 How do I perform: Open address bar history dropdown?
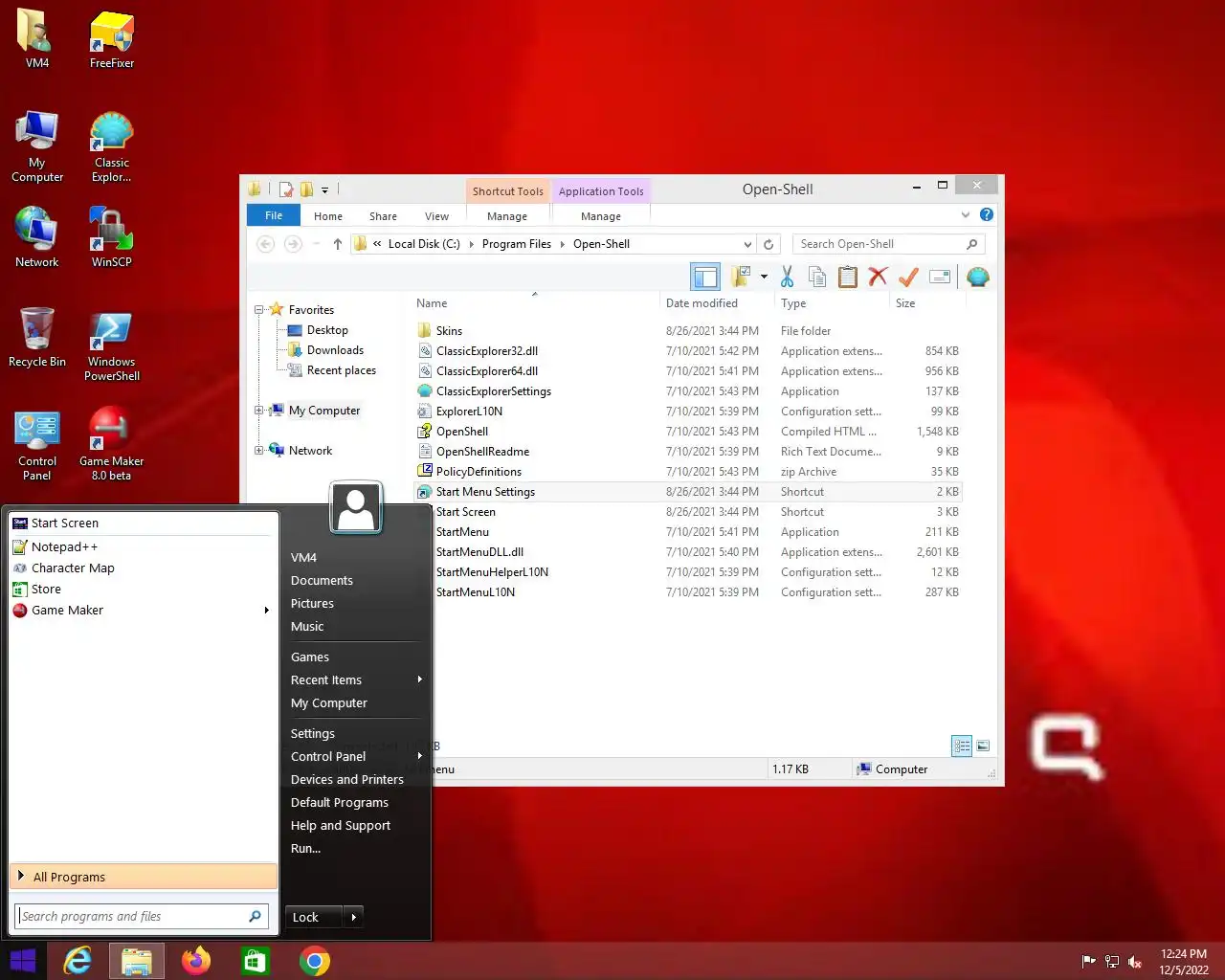pyautogui.click(x=747, y=244)
